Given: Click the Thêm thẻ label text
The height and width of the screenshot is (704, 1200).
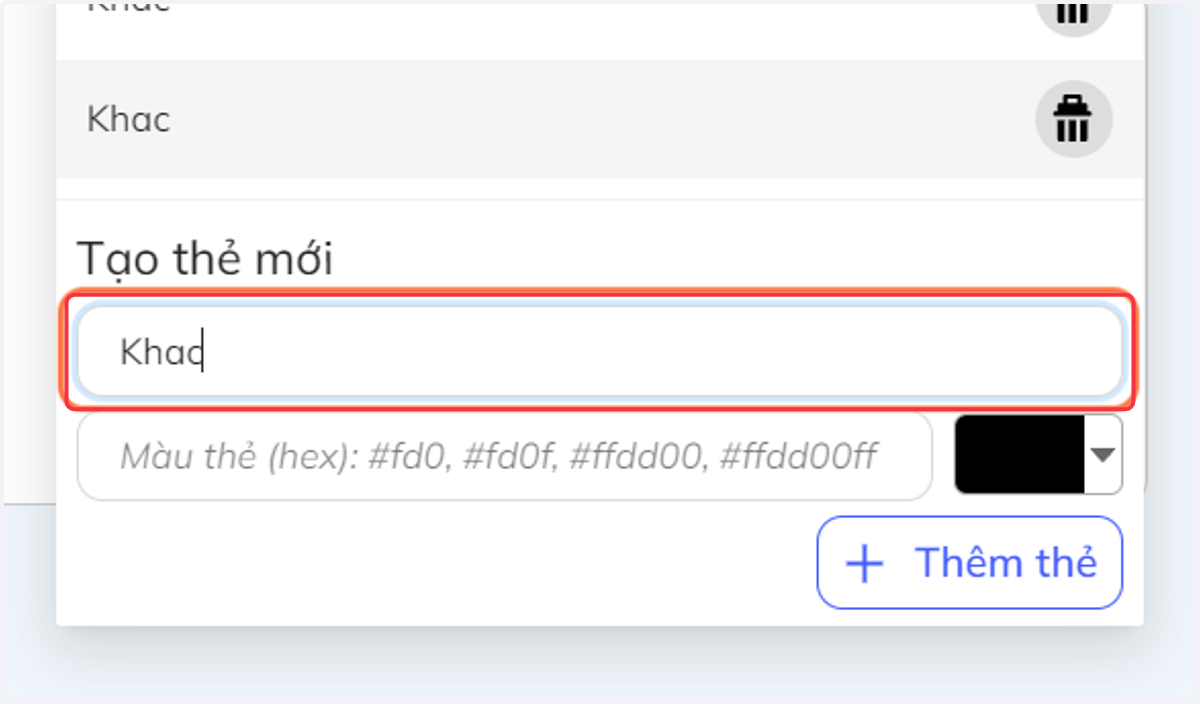Looking at the screenshot, I should (1006, 562).
